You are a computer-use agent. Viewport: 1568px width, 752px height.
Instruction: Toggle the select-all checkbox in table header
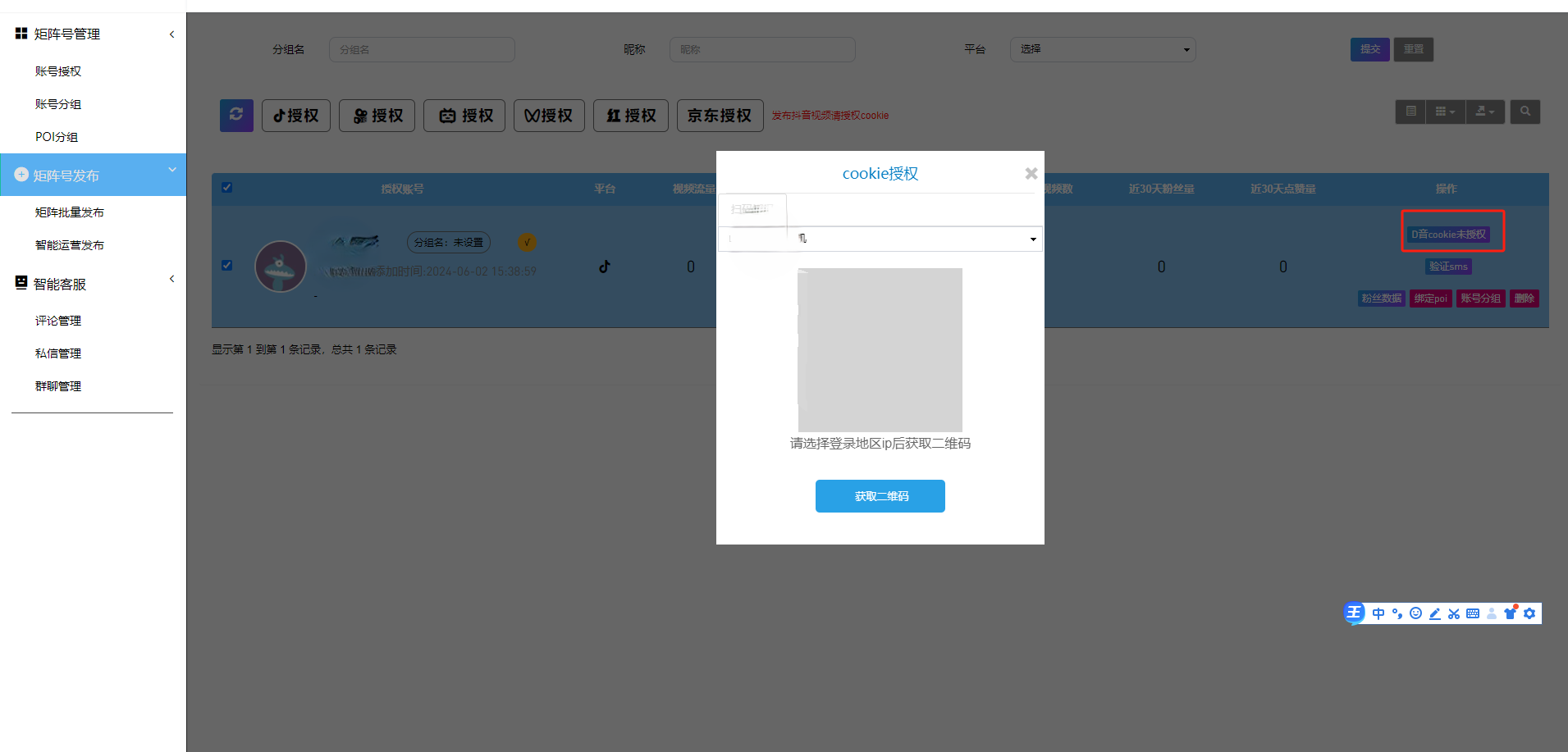click(x=227, y=188)
